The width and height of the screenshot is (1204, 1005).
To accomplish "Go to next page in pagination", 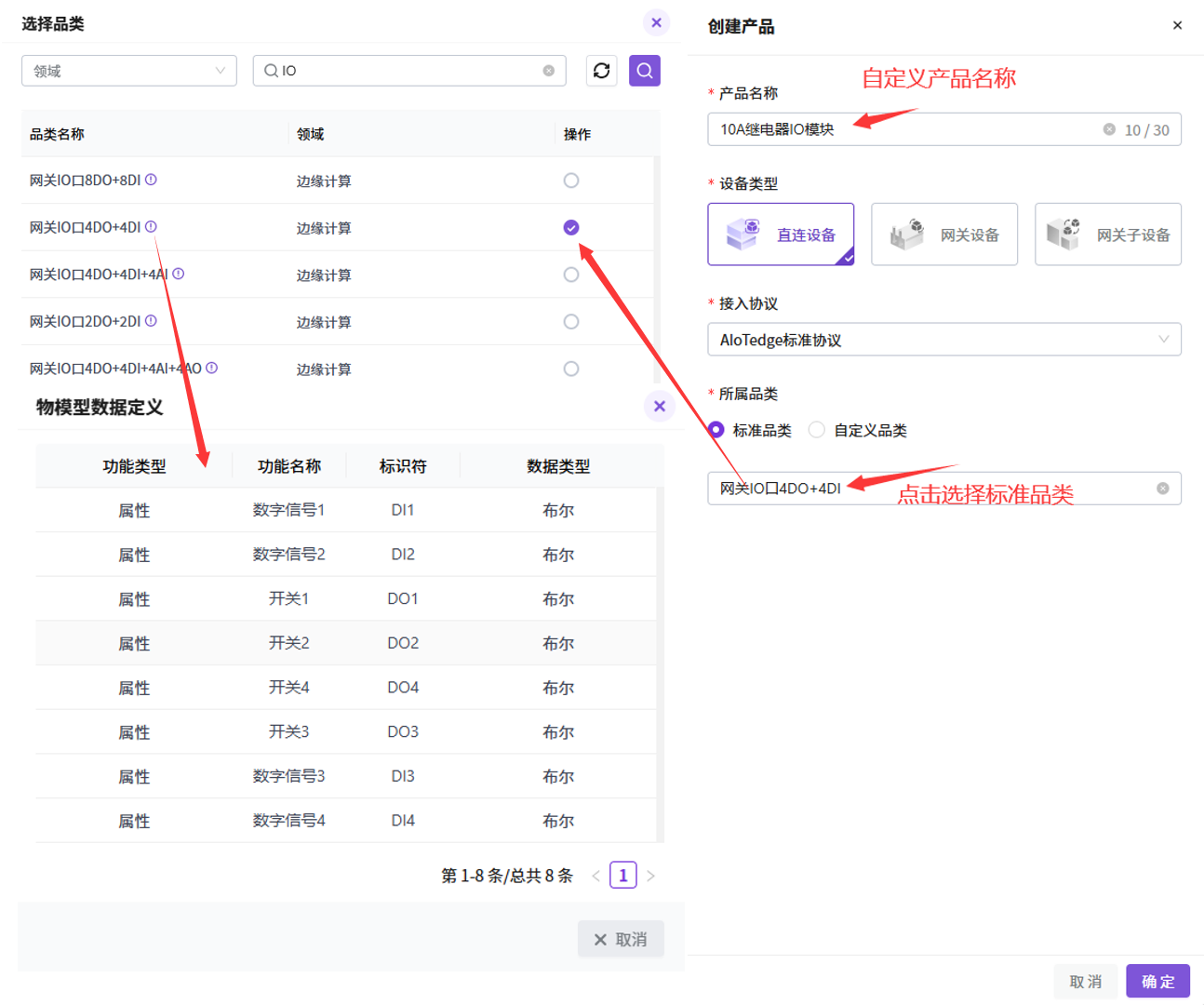I will click(650, 876).
